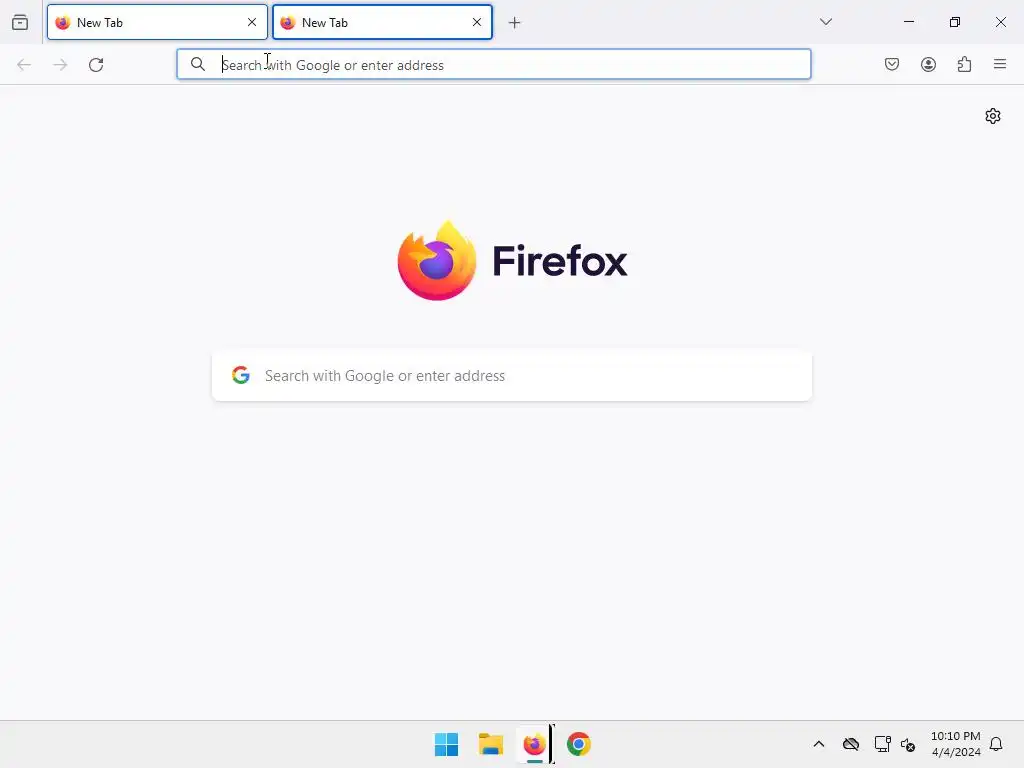Open the Firefox account menu
The height and width of the screenshot is (768, 1024).
[x=929, y=64]
